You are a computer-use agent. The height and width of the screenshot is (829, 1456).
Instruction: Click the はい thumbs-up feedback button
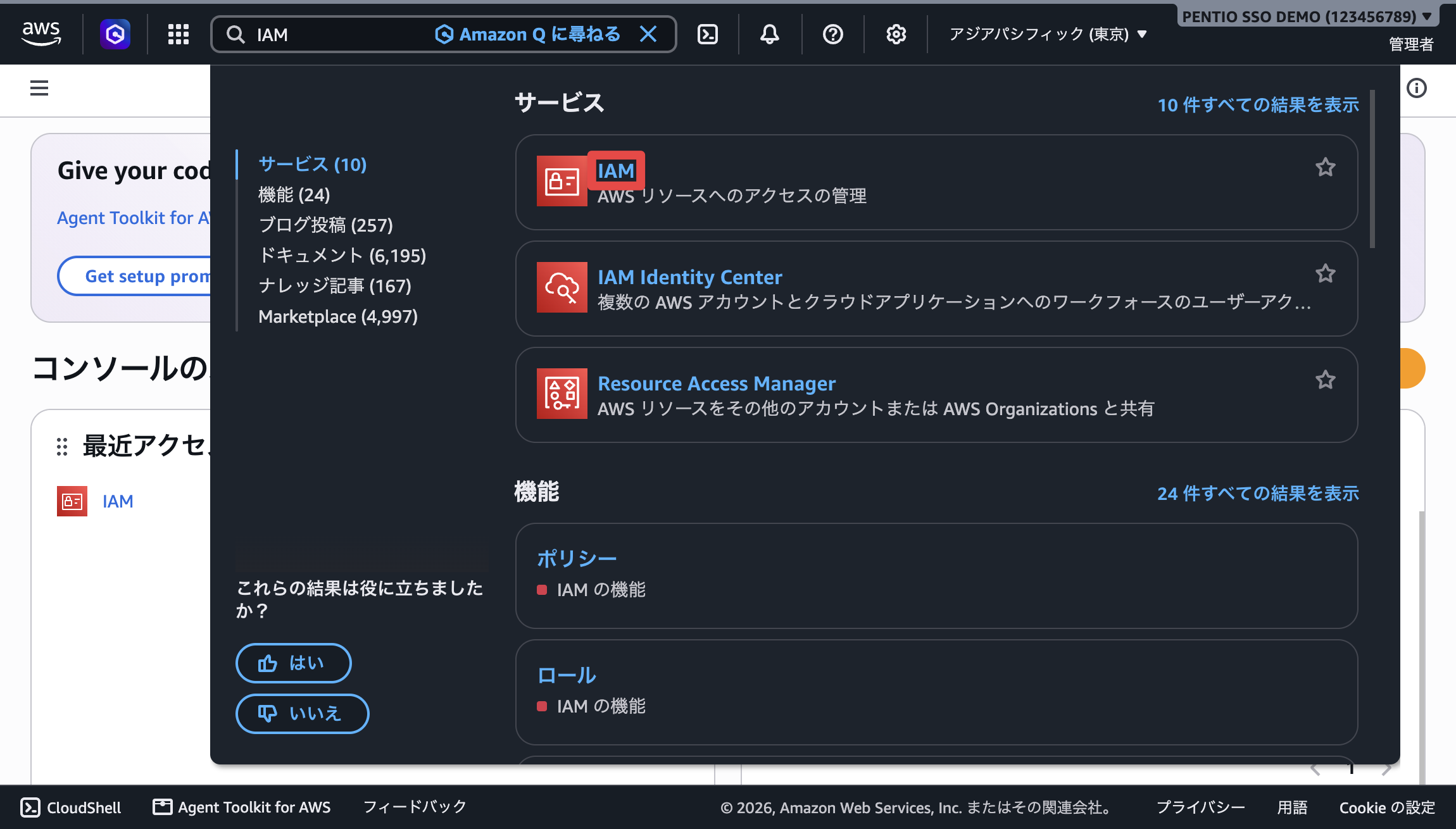[294, 663]
